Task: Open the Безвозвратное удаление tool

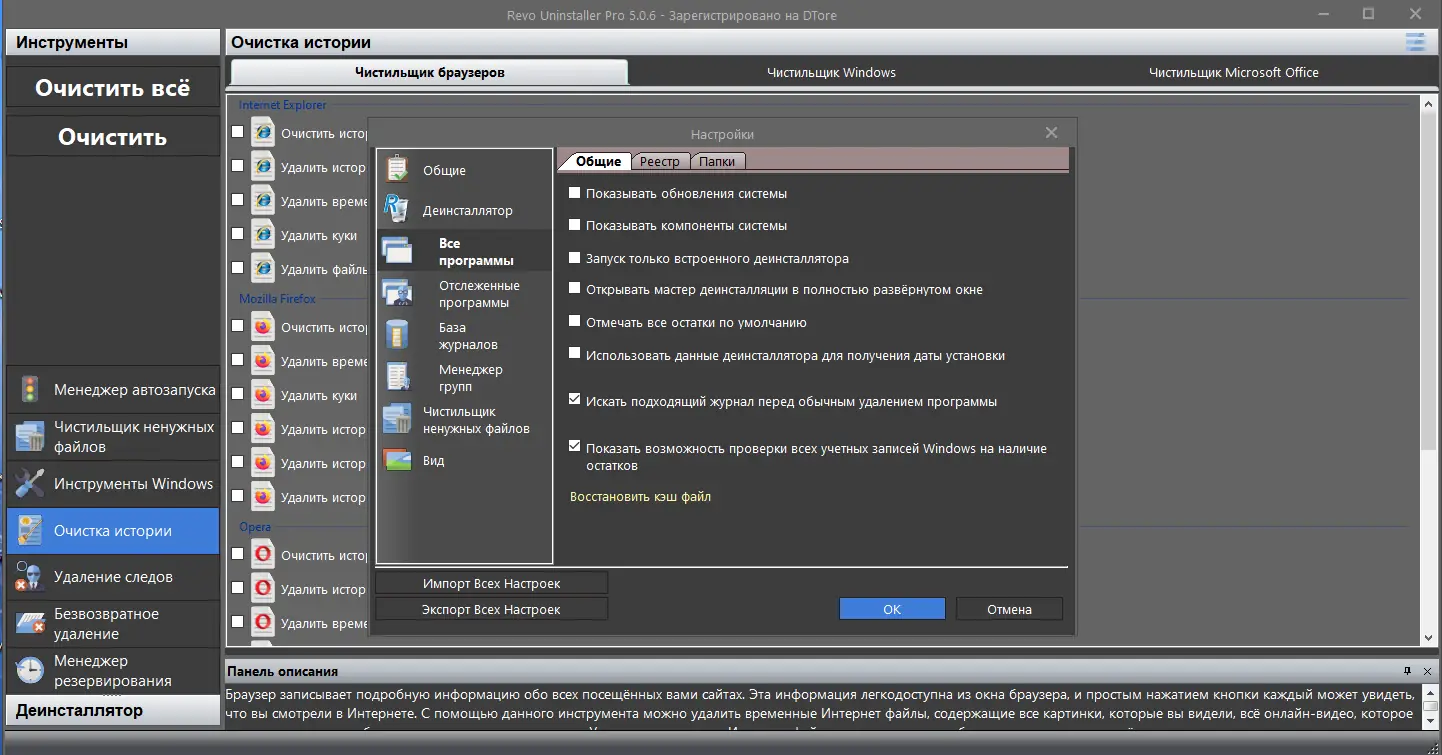Action: (x=113, y=624)
